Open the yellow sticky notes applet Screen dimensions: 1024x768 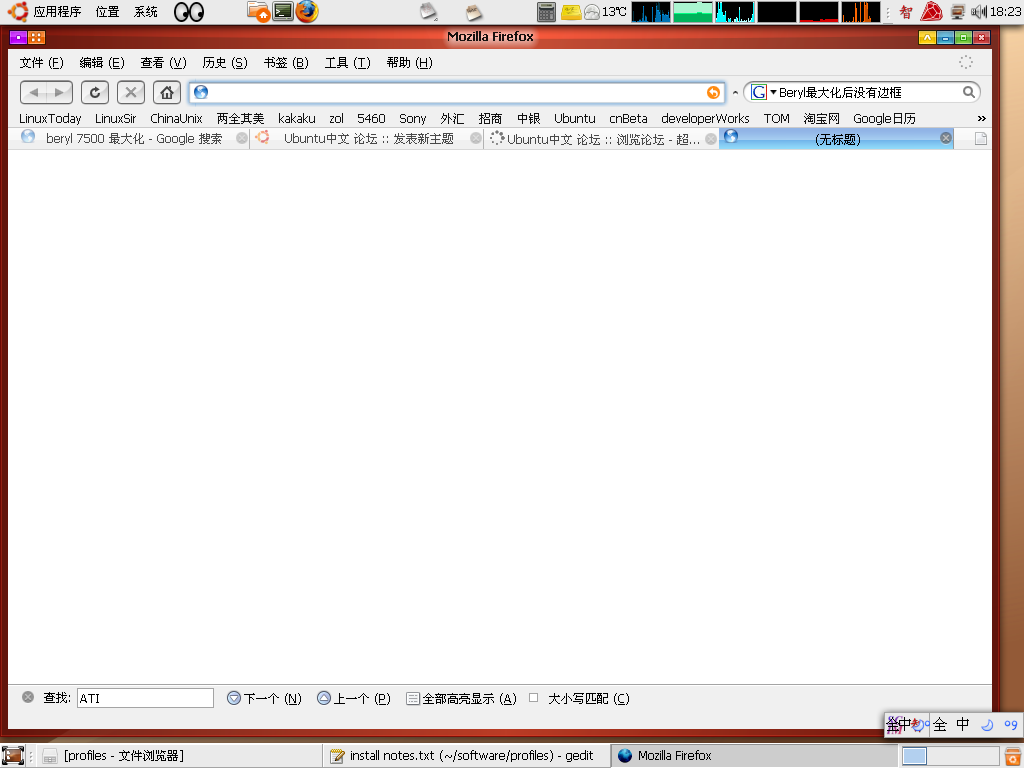tap(571, 11)
